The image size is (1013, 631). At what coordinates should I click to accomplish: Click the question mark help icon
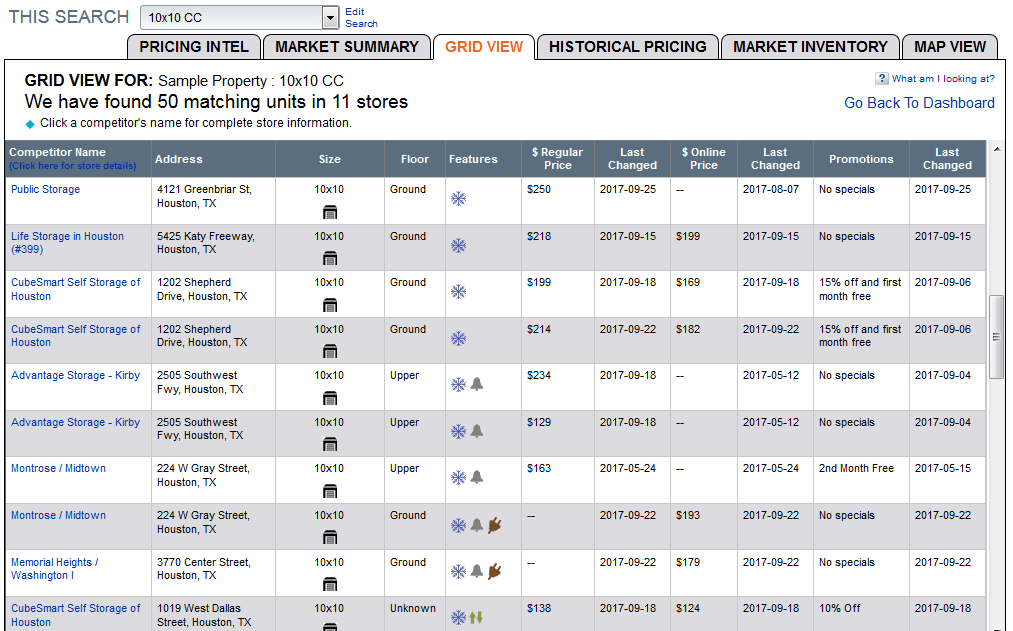pyautogui.click(x=882, y=78)
